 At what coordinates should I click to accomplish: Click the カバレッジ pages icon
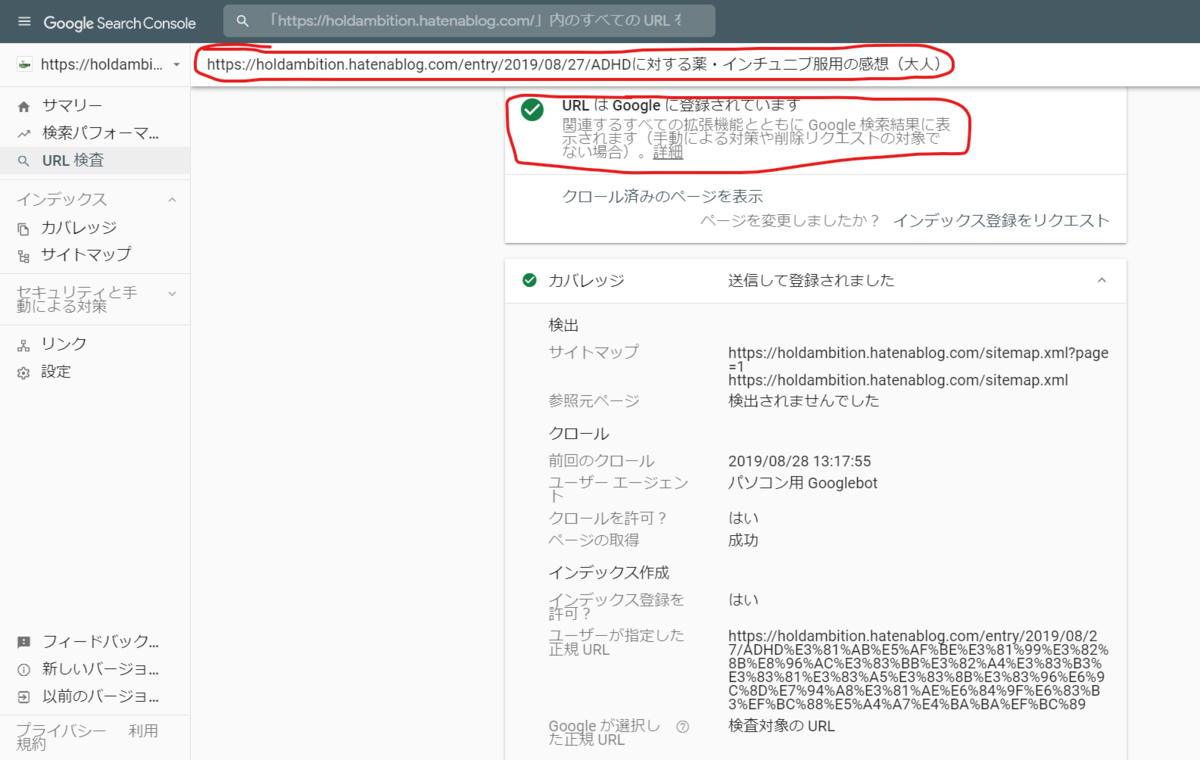click(24, 228)
